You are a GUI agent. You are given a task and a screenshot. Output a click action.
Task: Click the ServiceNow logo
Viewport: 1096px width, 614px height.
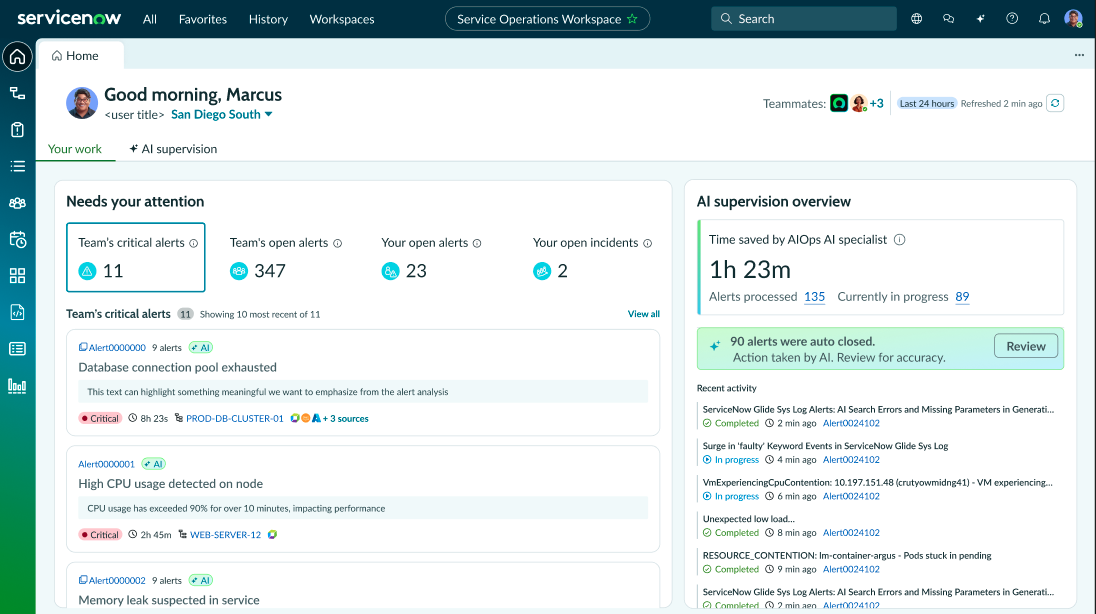click(x=69, y=18)
